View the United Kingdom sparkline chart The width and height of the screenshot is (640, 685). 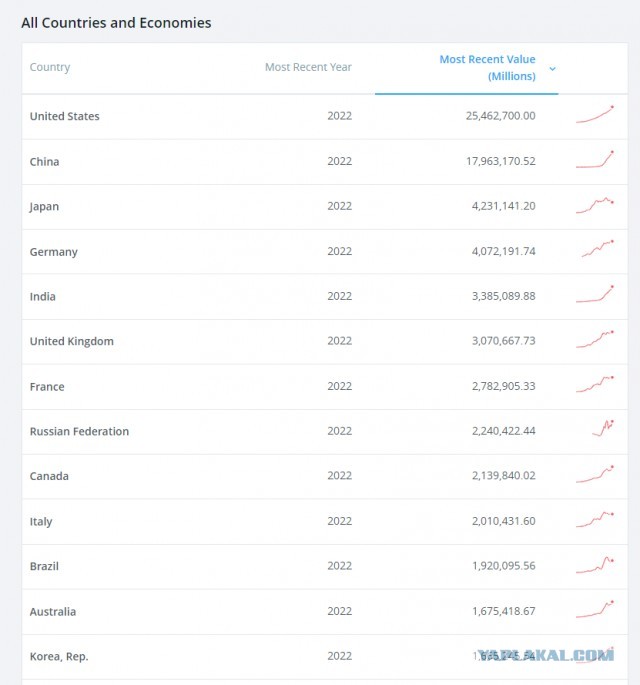click(595, 339)
